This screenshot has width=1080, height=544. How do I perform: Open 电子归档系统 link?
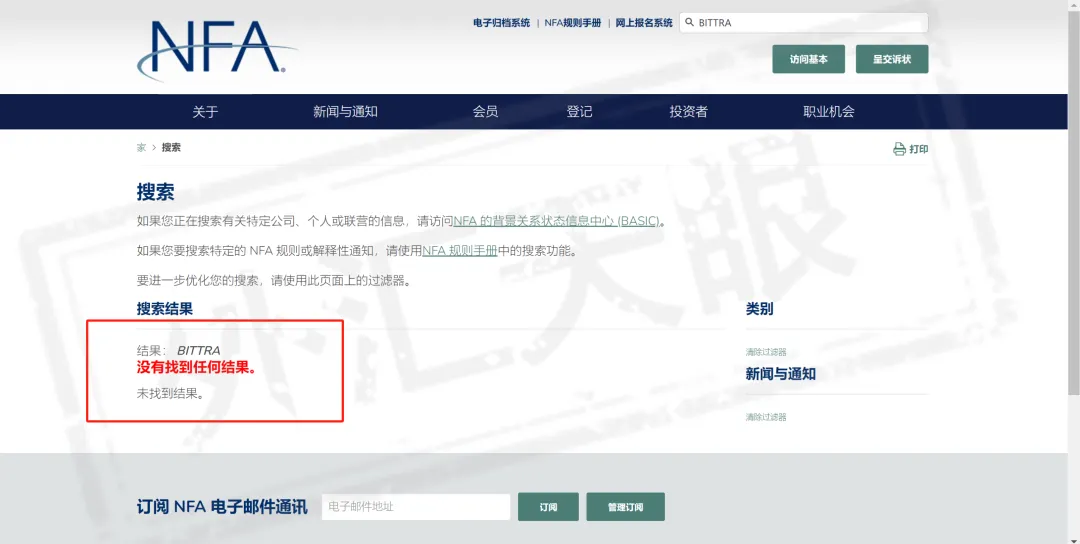(x=501, y=23)
